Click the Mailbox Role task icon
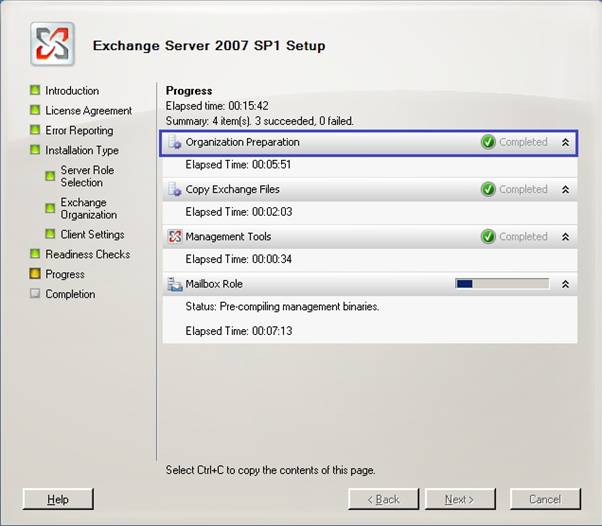The height and width of the screenshot is (526, 602). tap(175, 284)
